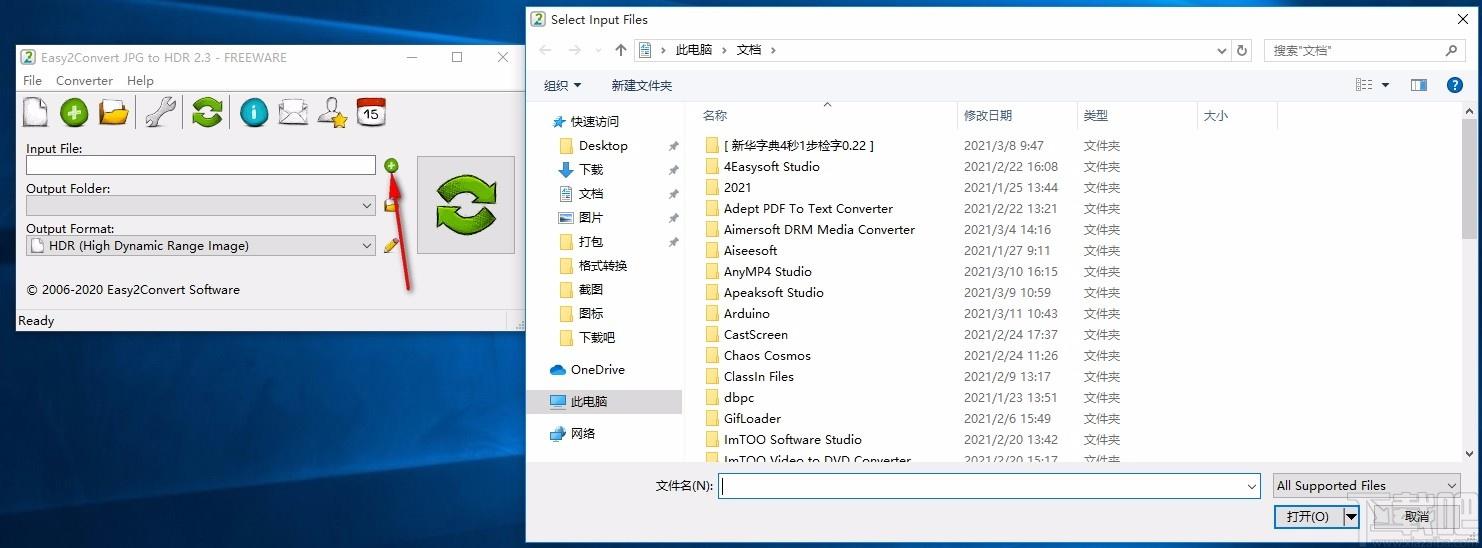Expand the Output Folder dropdown
The height and width of the screenshot is (548, 1482).
[367, 205]
